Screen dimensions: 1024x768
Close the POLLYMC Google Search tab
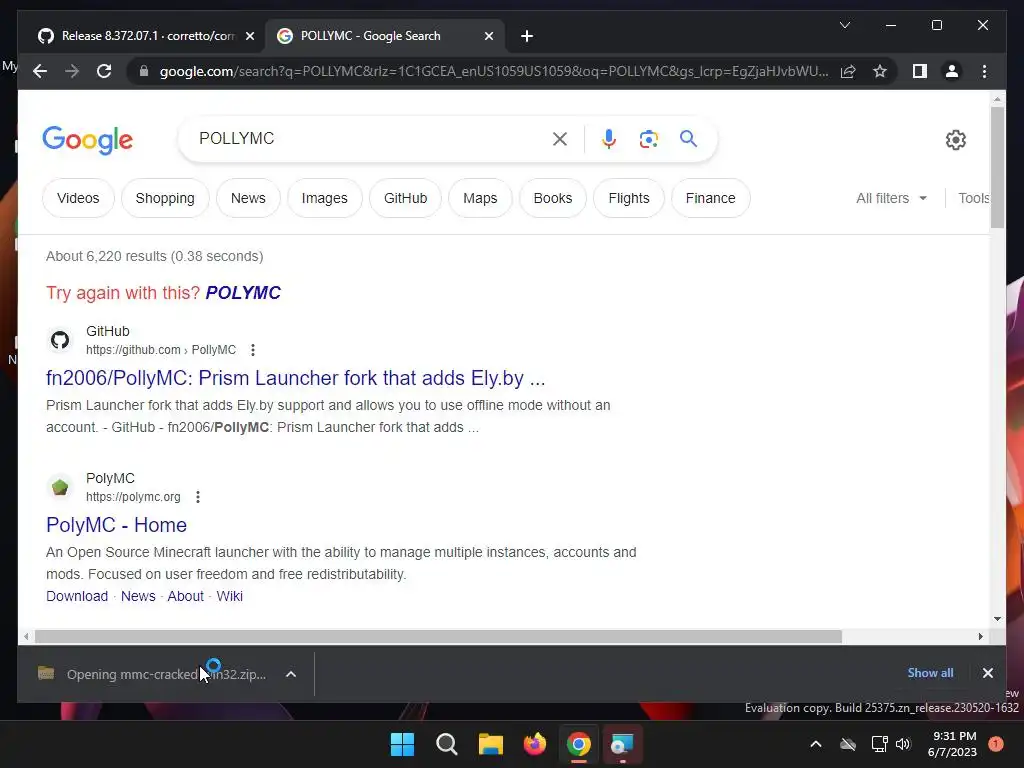click(488, 36)
